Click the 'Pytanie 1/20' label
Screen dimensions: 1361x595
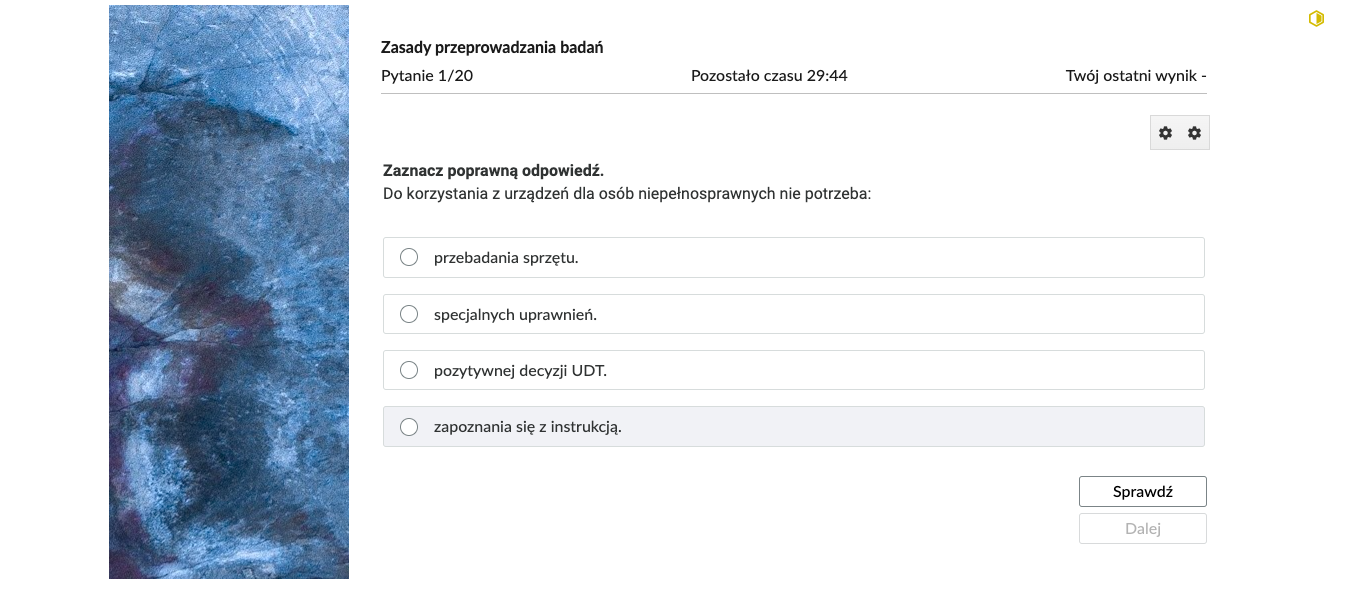[x=427, y=75]
